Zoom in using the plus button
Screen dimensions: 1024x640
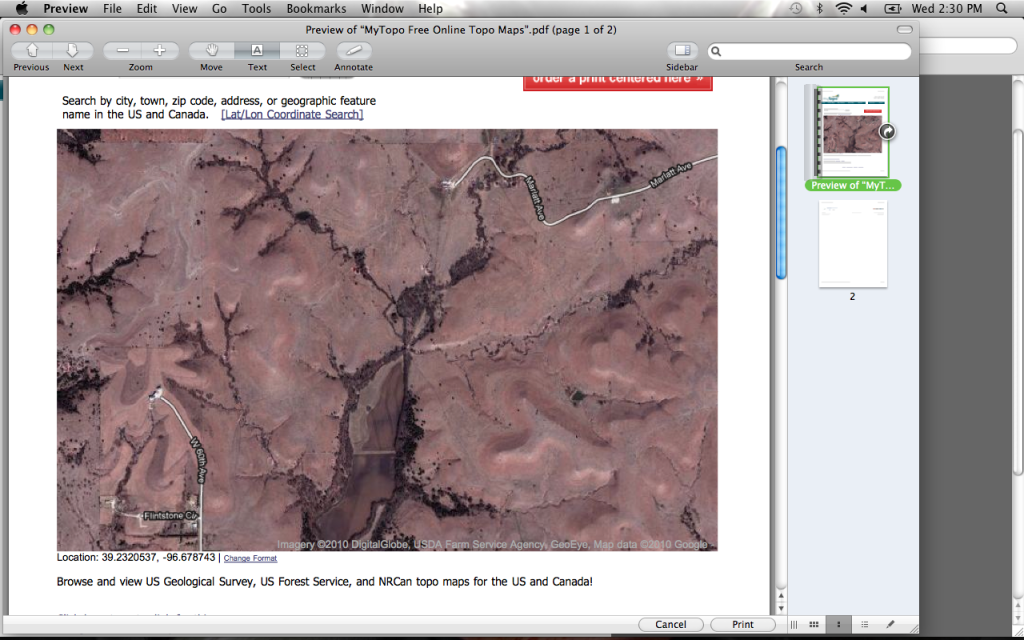(159, 50)
